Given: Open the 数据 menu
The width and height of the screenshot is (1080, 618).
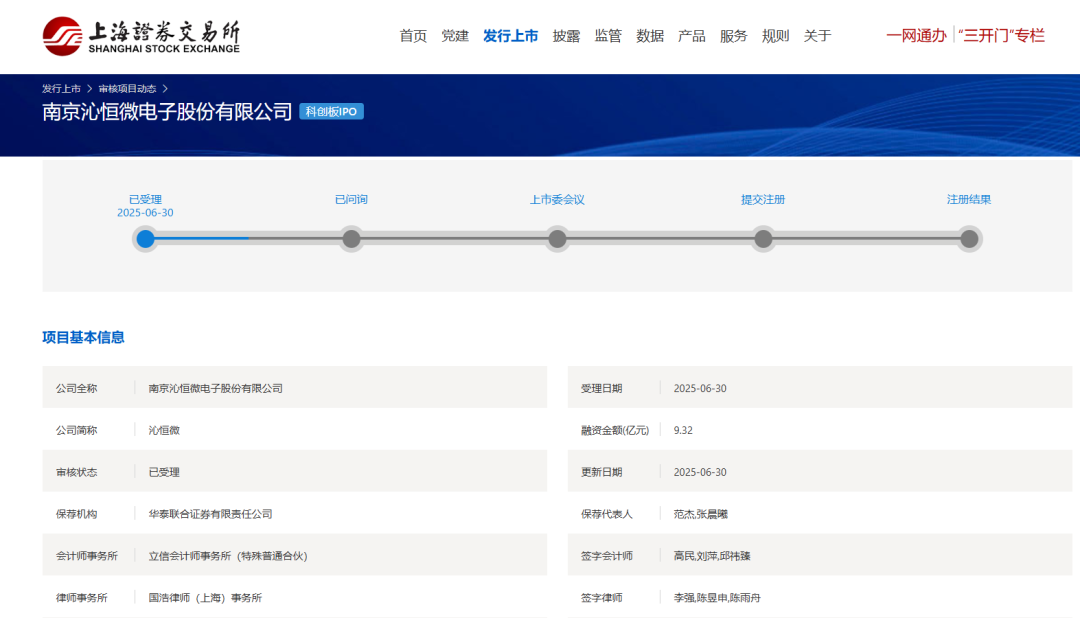Looking at the screenshot, I should coord(650,36).
